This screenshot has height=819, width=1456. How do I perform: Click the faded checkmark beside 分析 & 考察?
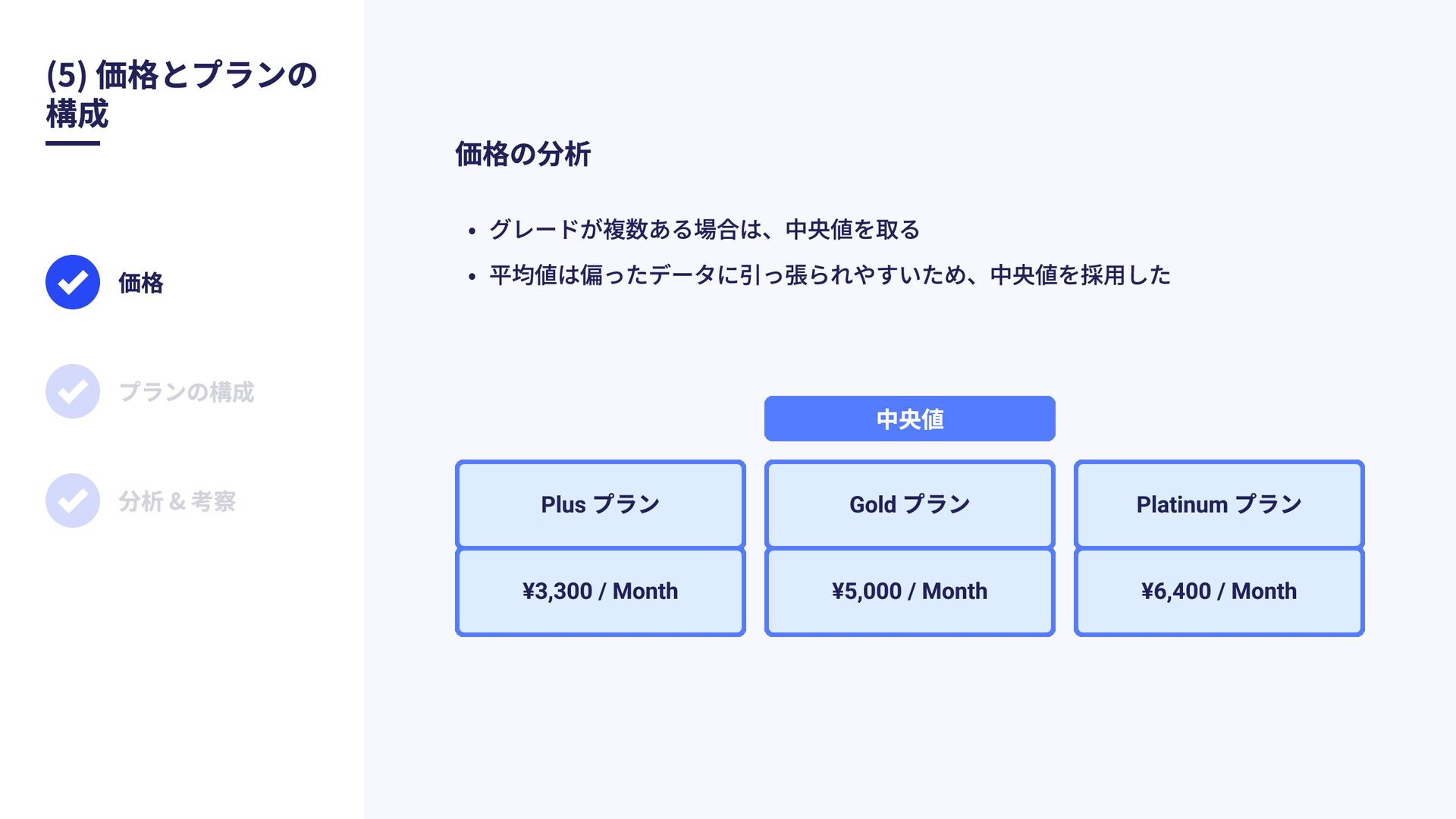coord(73,500)
